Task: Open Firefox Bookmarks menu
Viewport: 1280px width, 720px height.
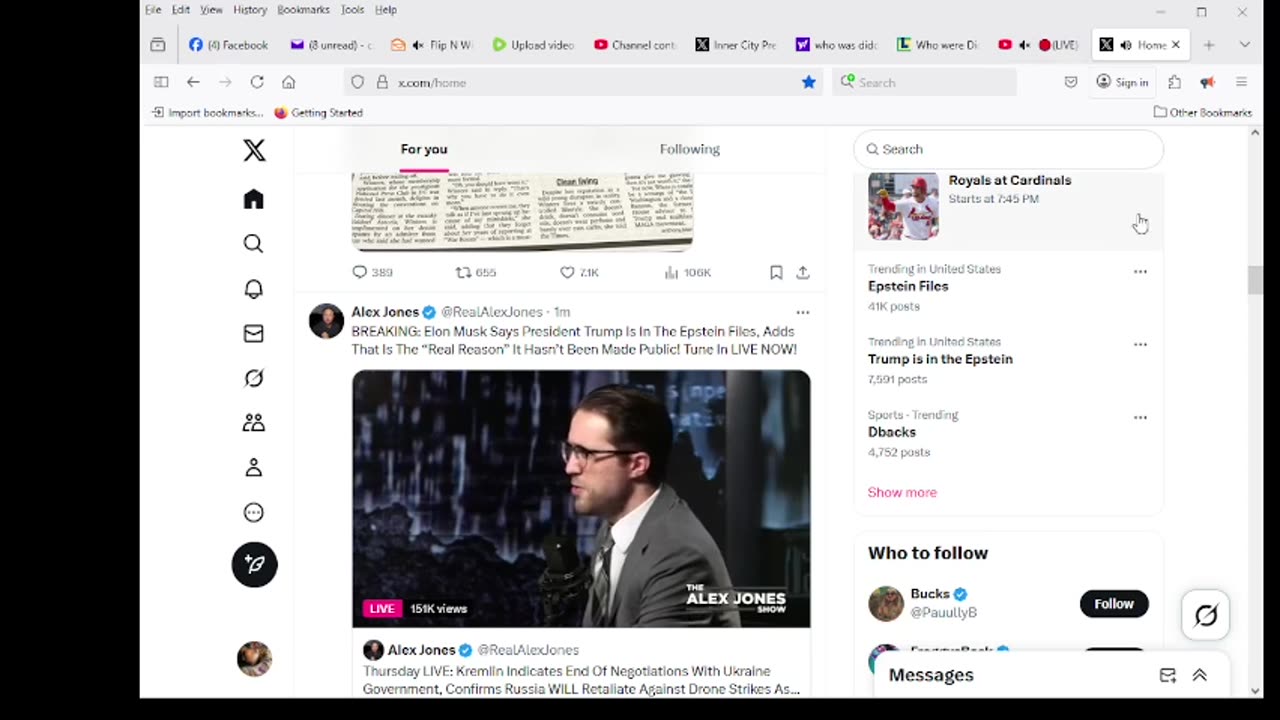Action: [x=303, y=10]
